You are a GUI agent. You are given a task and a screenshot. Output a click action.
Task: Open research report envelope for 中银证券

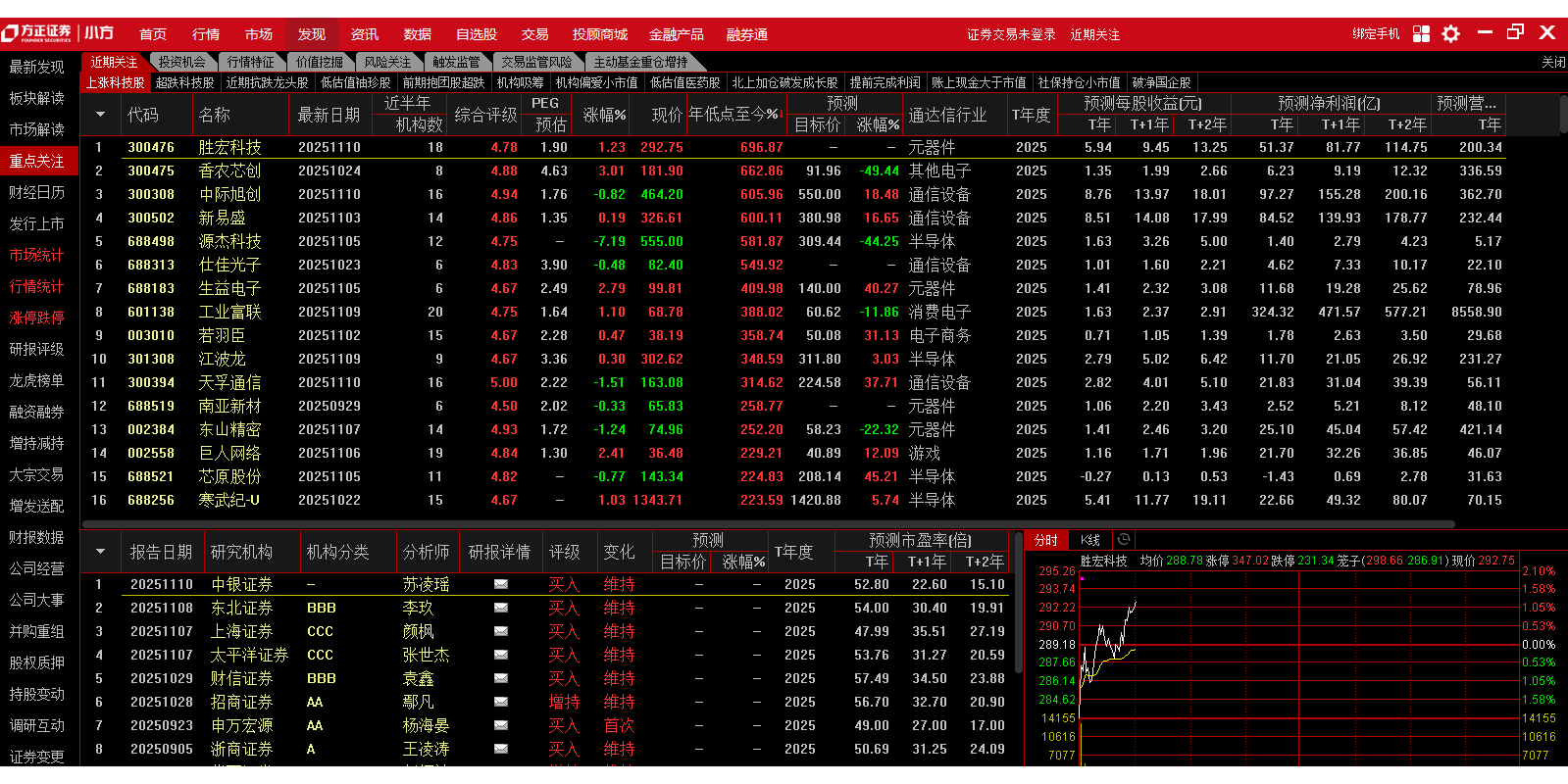point(500,584)
